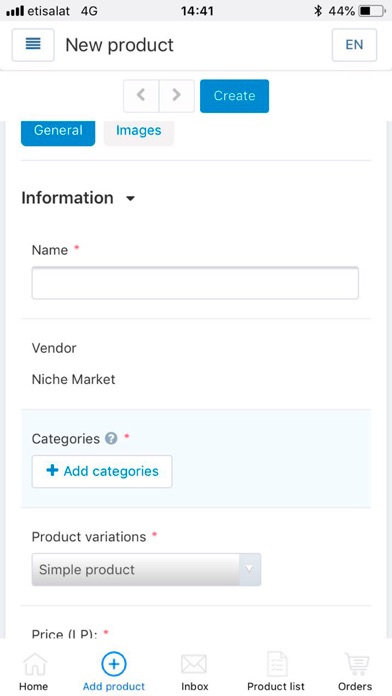
Task: Tap the Add product plus icon
Action: [x=114, y=664]
